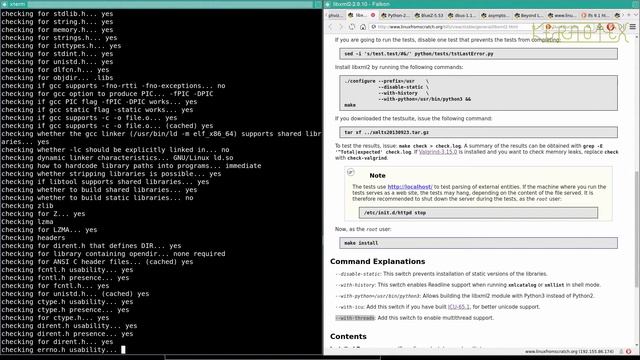Click the Falkon window title icon

328,4
